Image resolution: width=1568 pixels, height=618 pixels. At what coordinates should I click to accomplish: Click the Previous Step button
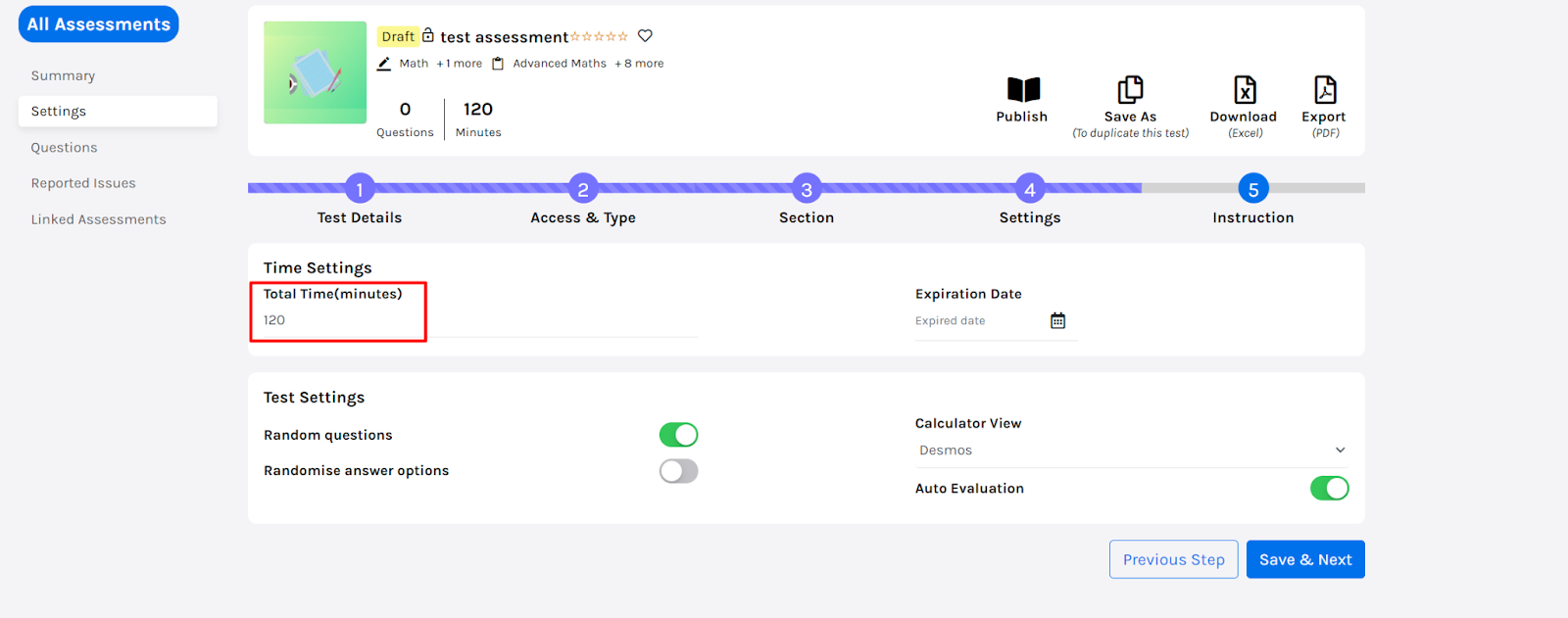point(1173,560)
